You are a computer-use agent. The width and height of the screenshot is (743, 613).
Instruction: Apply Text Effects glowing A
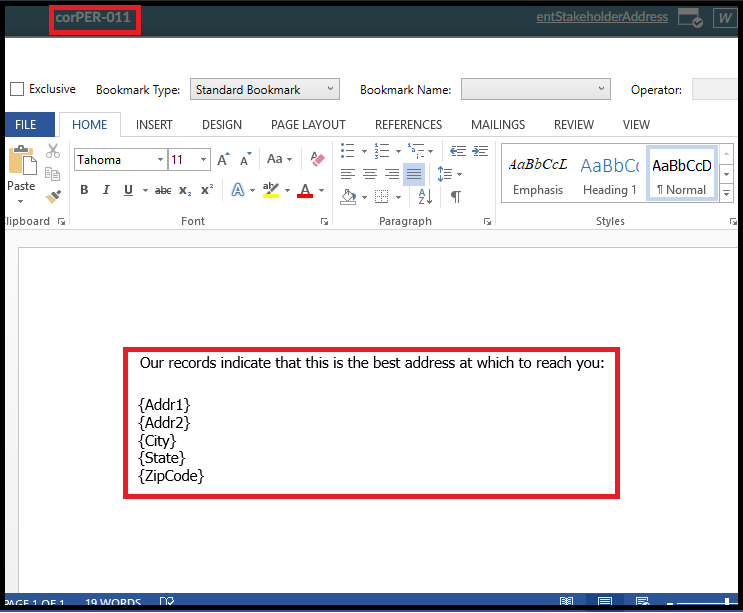coord(237,190)
